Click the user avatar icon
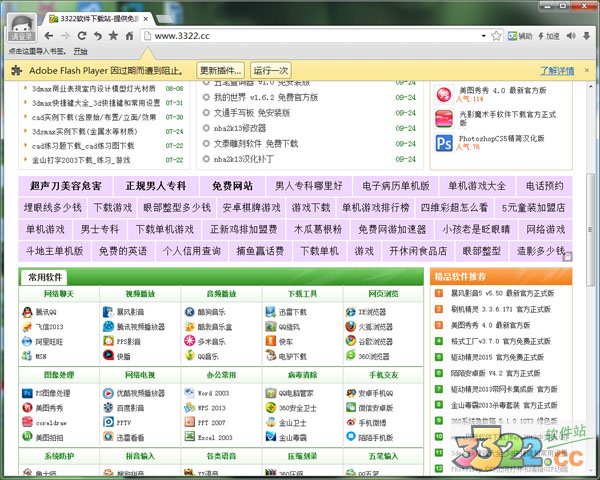 (x=21, y=28)
